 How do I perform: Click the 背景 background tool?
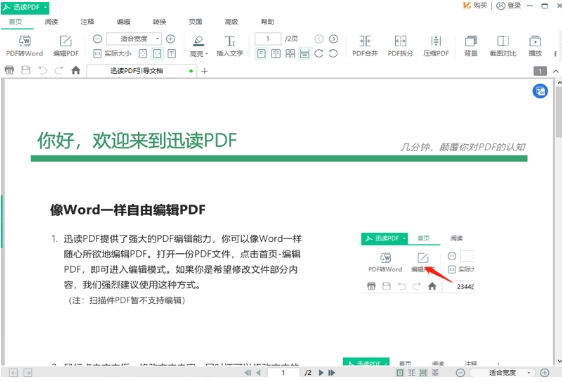[471, 46]
